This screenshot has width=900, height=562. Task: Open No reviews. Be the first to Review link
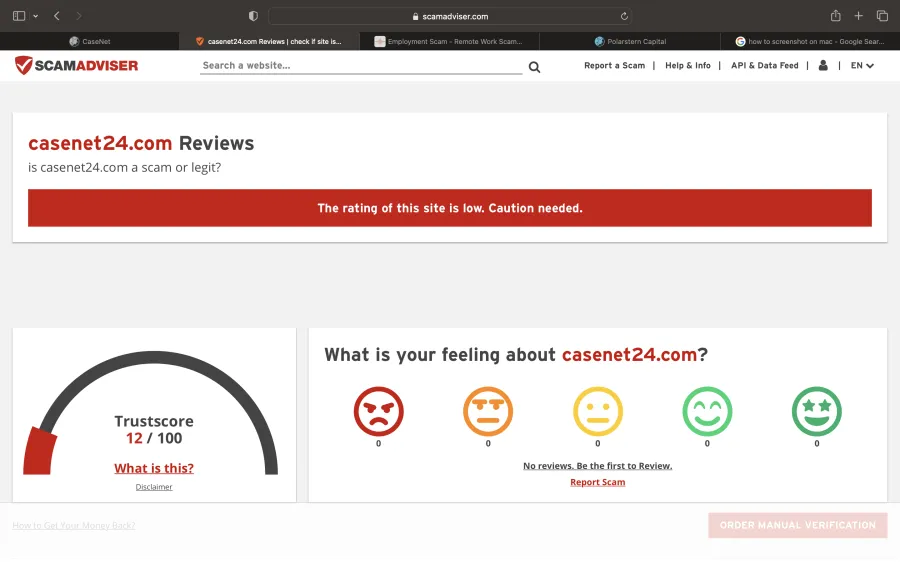point(598,466)
